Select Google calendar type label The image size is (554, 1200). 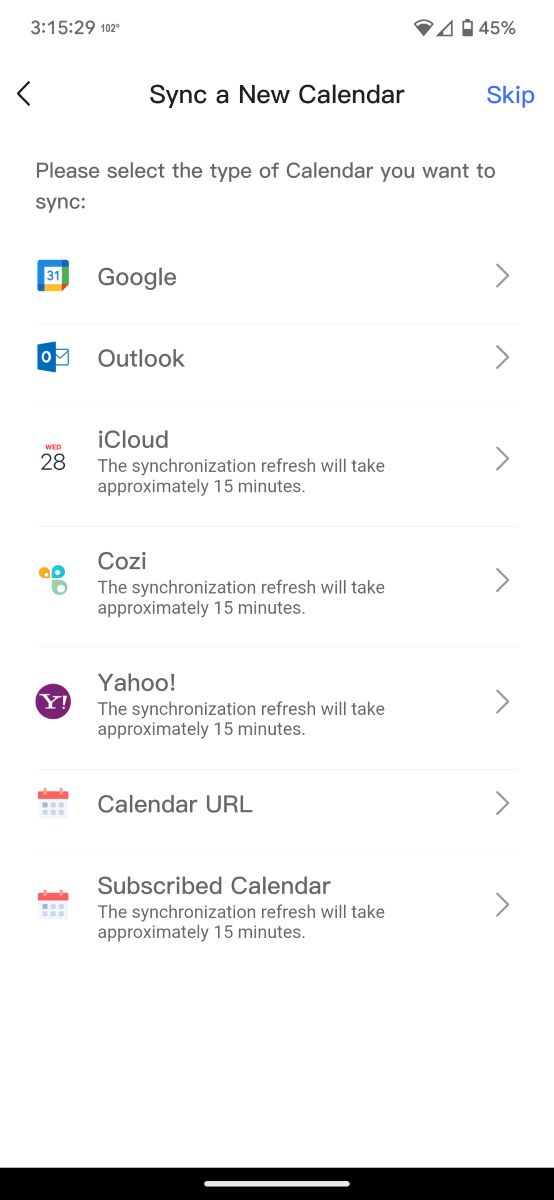(x=137, y=277)
